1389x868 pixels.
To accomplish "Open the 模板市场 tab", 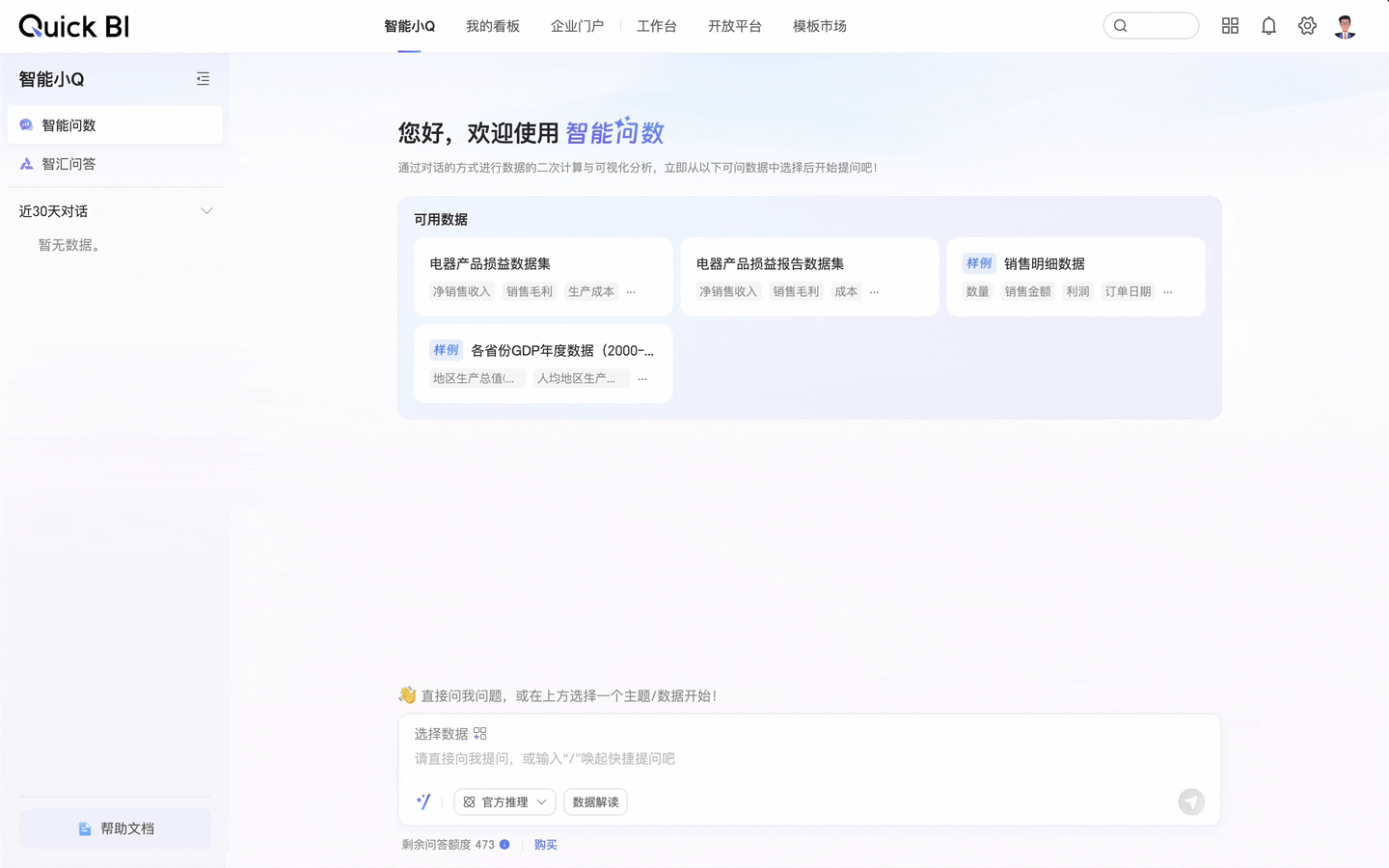I will (819, 26).
